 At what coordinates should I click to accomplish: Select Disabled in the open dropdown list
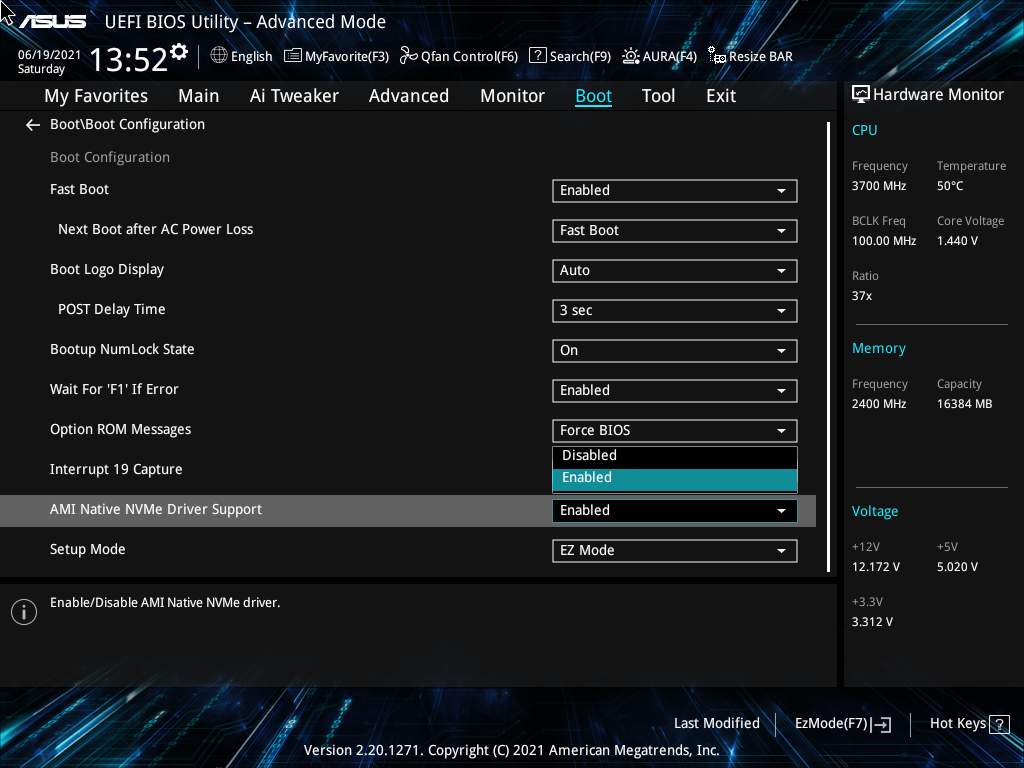coord(674,455)
